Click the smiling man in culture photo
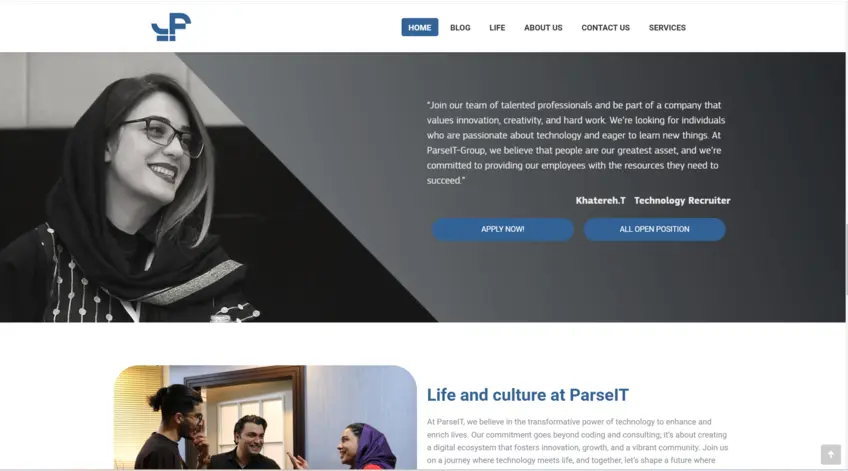848x471 pixels. tap(249, 441)
